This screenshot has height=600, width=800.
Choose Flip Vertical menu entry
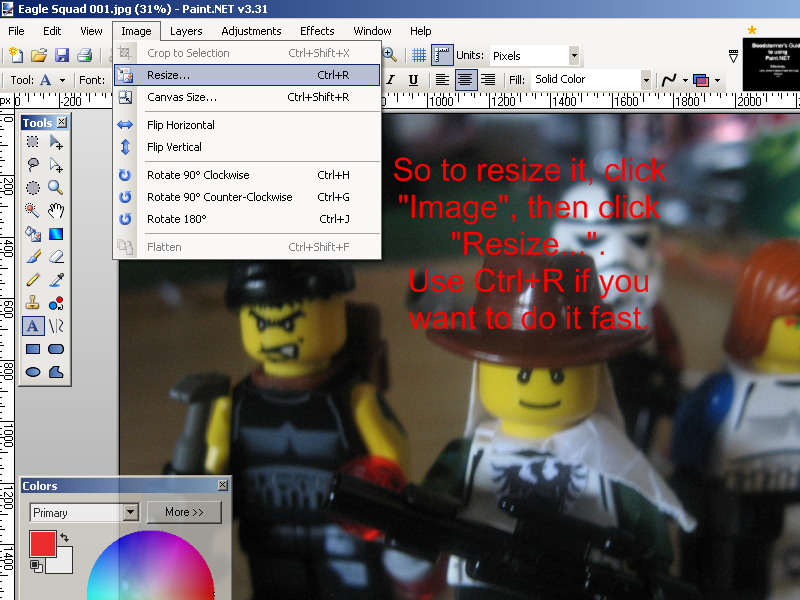pyautogui.click(x=247, y=147)
